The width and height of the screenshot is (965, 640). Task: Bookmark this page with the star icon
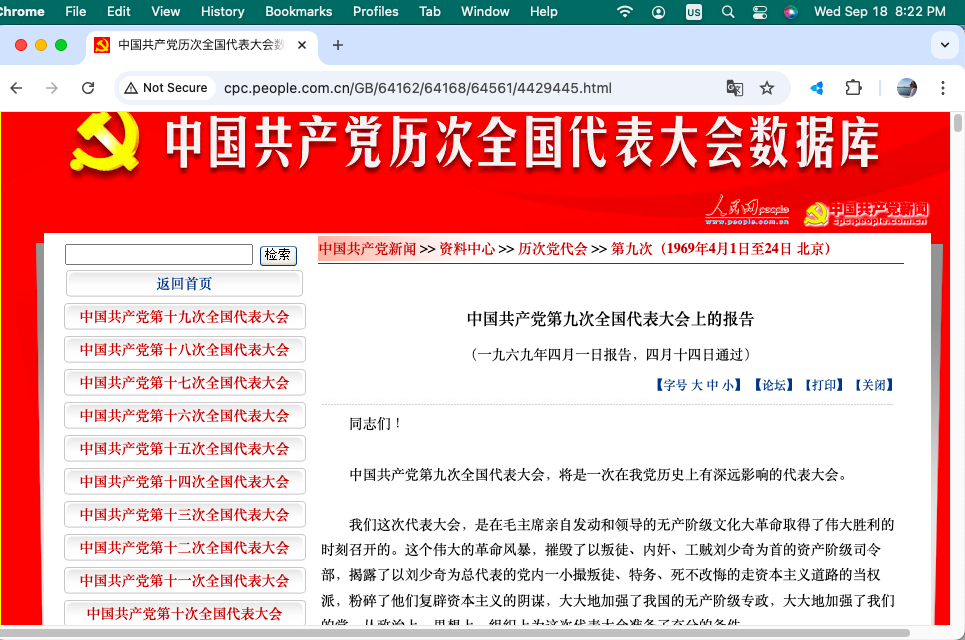[x=767, y=88]
